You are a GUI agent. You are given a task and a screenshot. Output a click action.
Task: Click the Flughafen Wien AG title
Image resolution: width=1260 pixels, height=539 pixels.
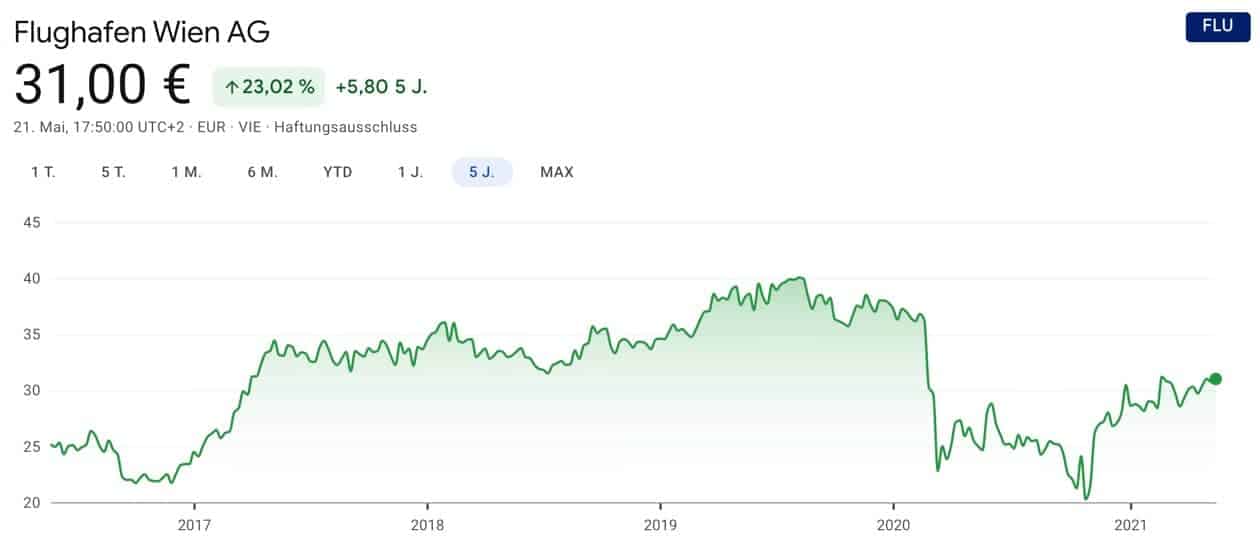pos(142,32)
